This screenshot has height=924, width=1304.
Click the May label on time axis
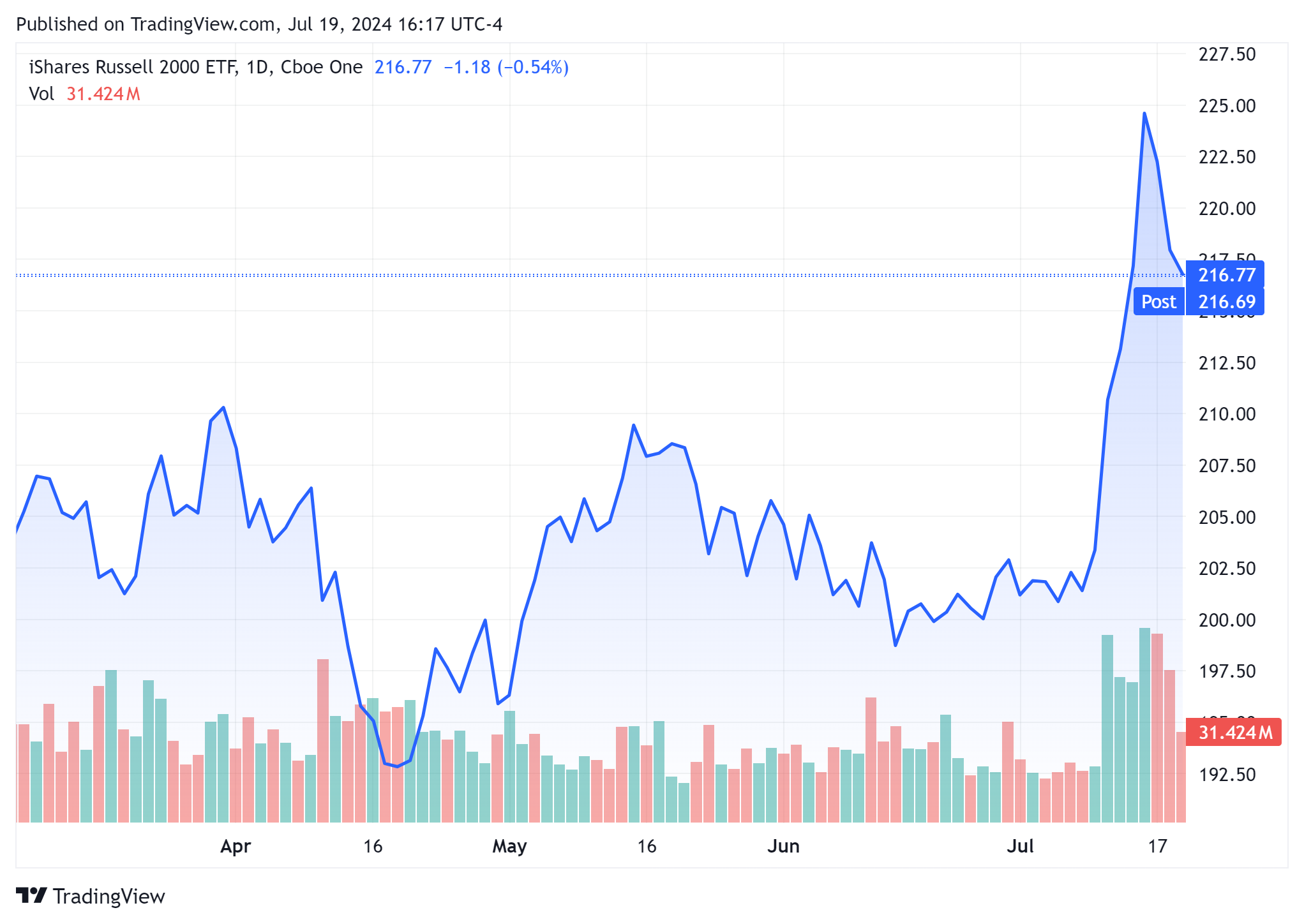[509, 847]
